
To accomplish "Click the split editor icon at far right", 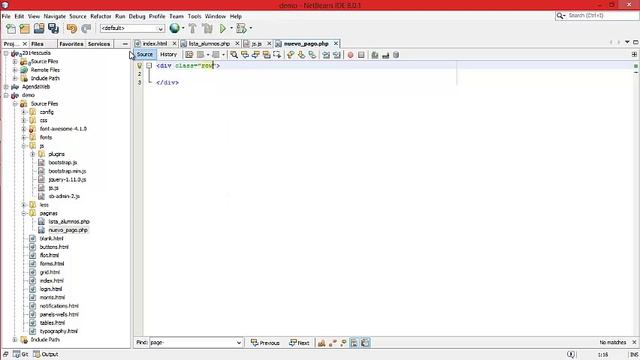I will click(634, 54).
